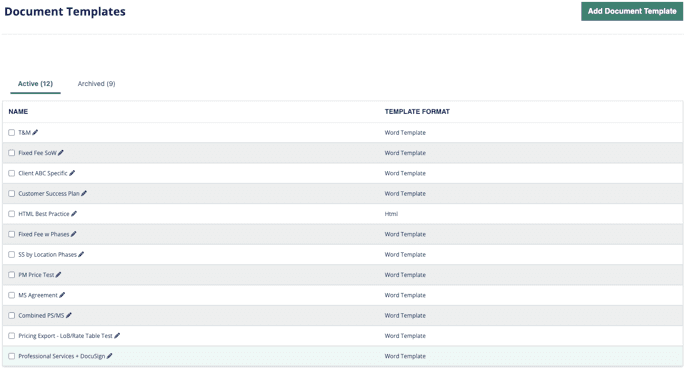
Task: Click the edit pencil for HTML Best Practice
Action: click(74, 214)
